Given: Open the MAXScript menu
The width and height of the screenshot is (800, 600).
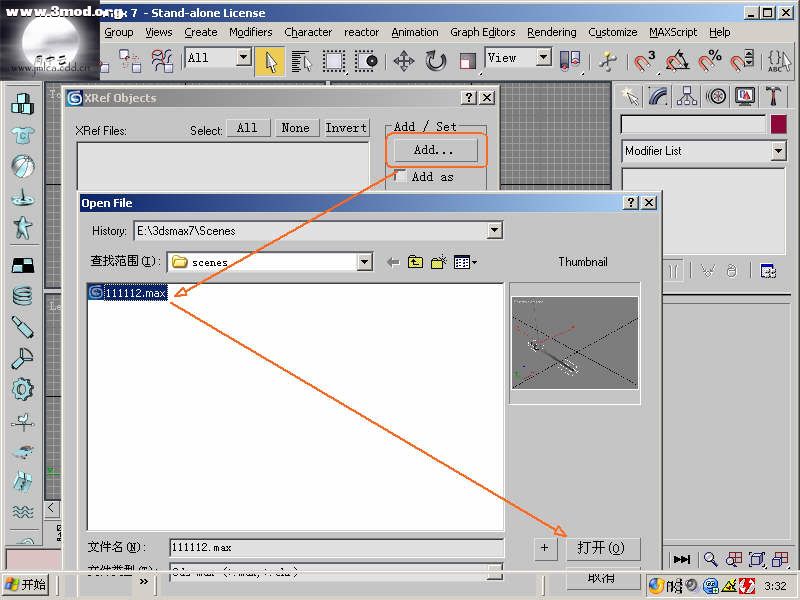Looking at the screenshot, I should (672, 32).
